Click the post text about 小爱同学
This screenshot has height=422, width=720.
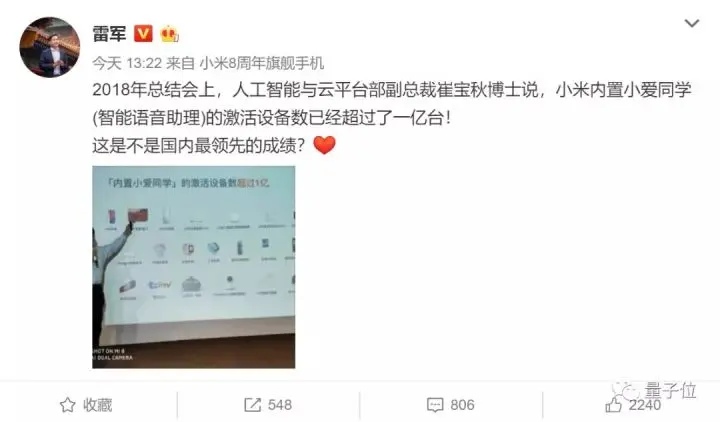(x=391, y=118)
